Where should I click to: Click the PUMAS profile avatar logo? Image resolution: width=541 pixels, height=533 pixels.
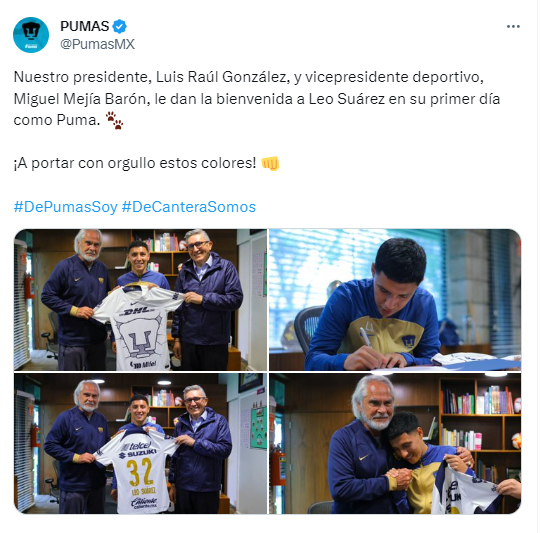pos(31,35)
